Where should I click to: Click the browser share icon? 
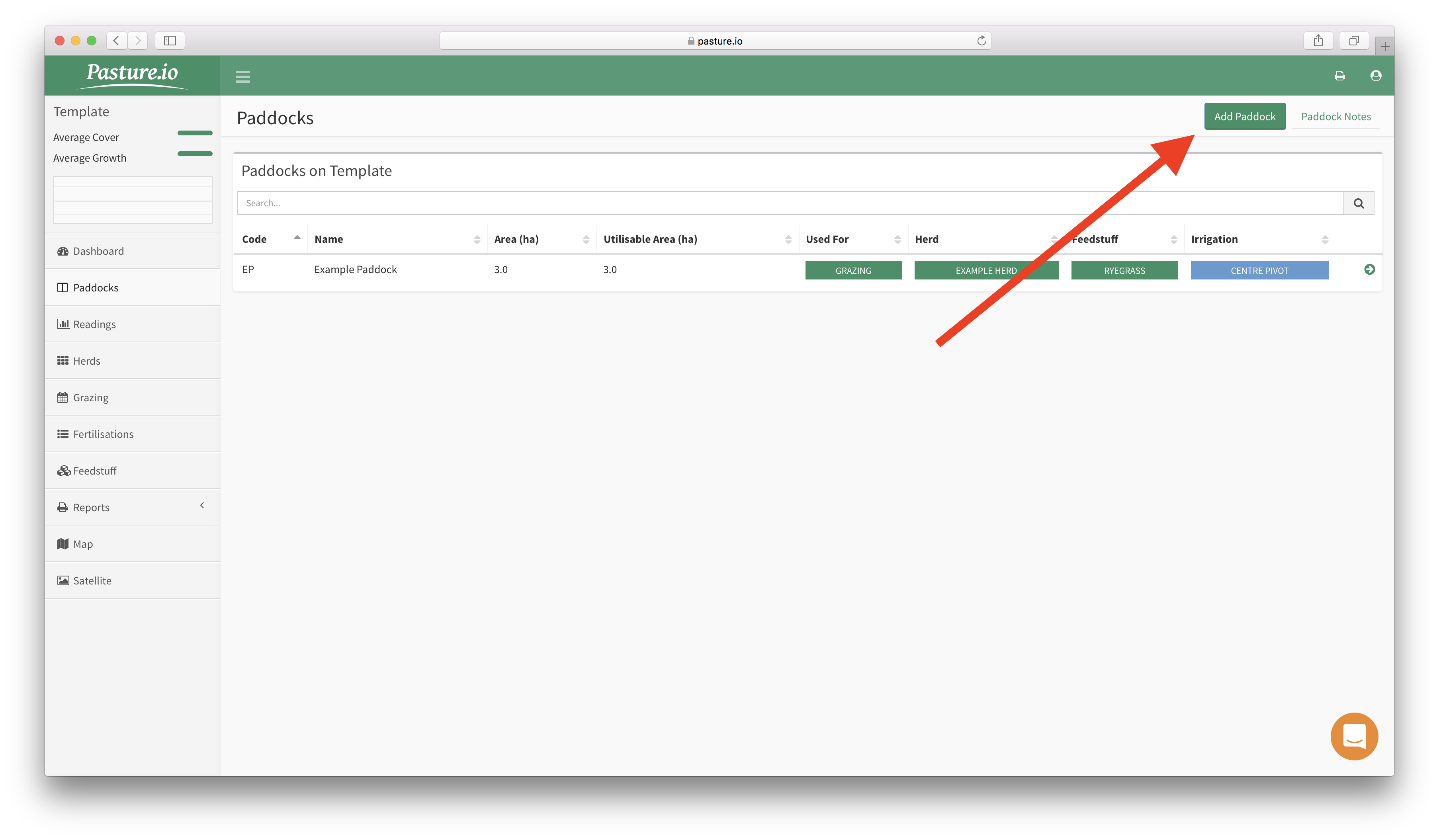(x=1318, y=41)
